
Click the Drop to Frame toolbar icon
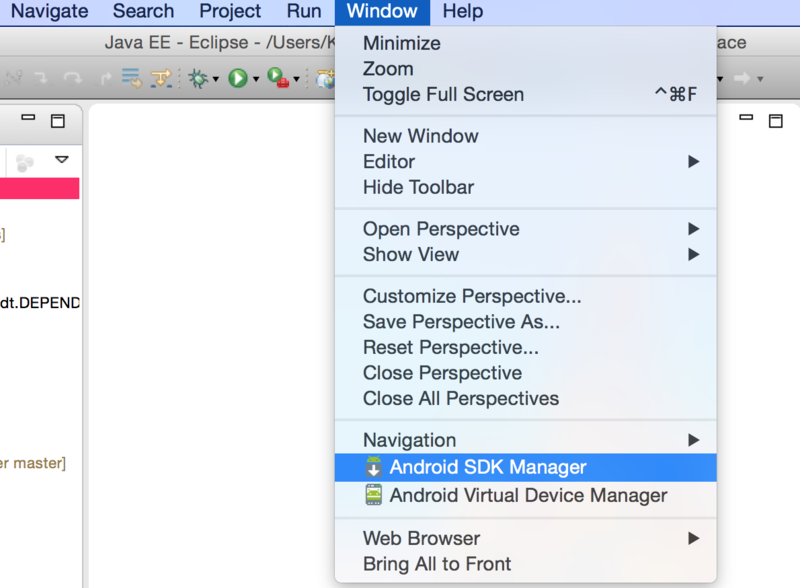(x=132, y=78)
